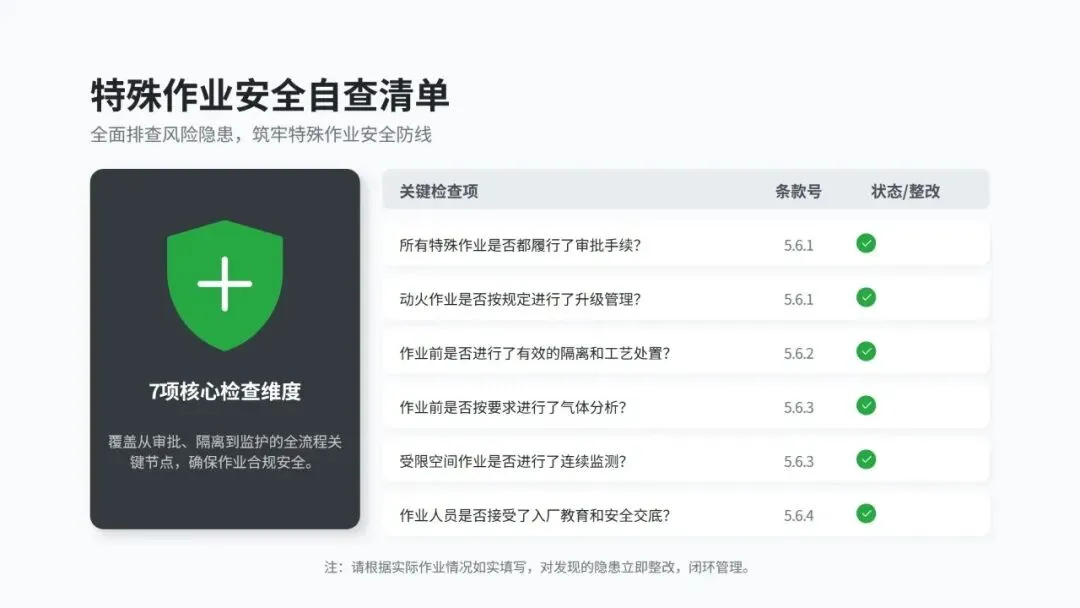
Task: Click the title 特殊作业安全自查清单
Action: click(270, 95)
